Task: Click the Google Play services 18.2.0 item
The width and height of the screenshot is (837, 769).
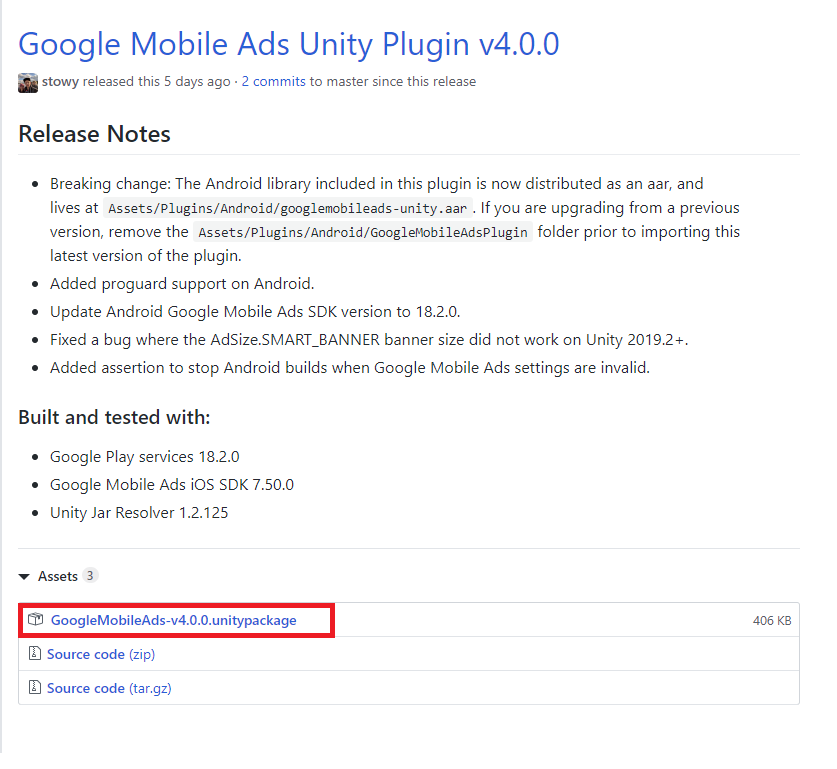Action: (x=145, y=457)
